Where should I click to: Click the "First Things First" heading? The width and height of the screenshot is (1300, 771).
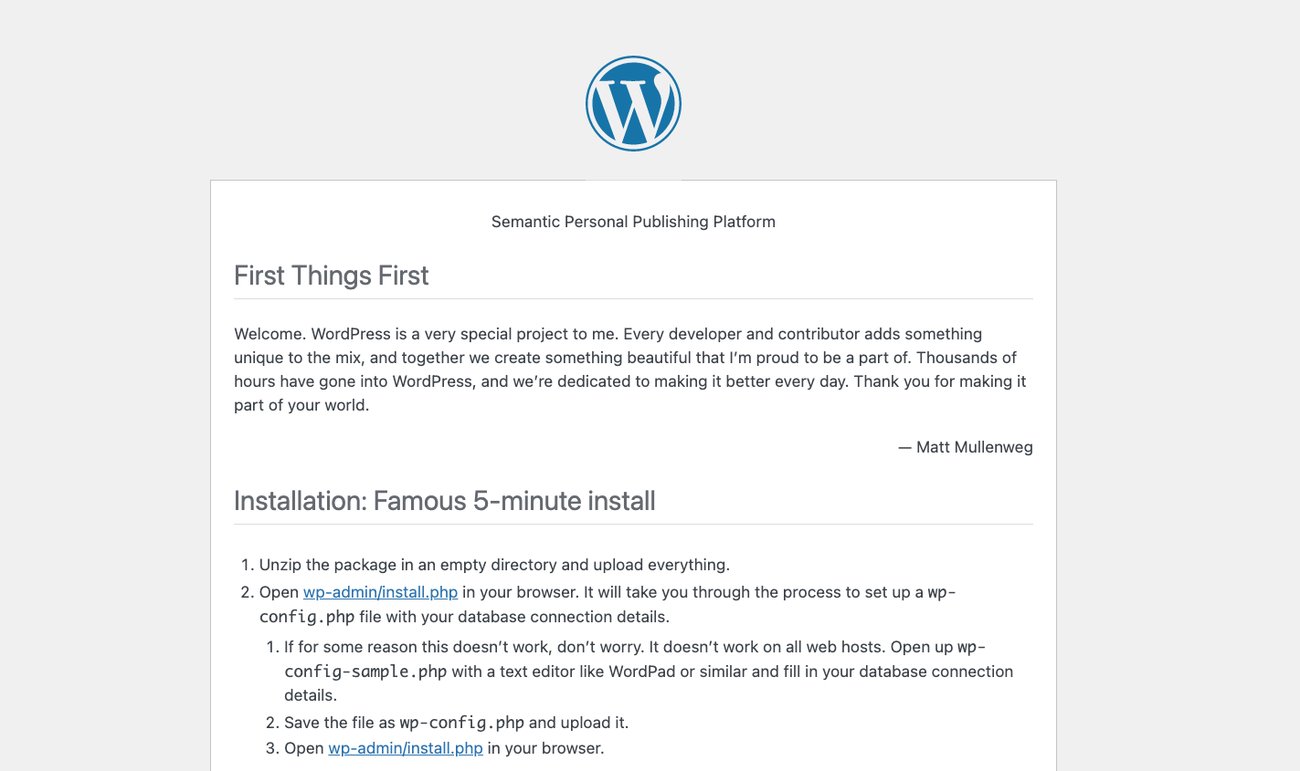[331, 275]
